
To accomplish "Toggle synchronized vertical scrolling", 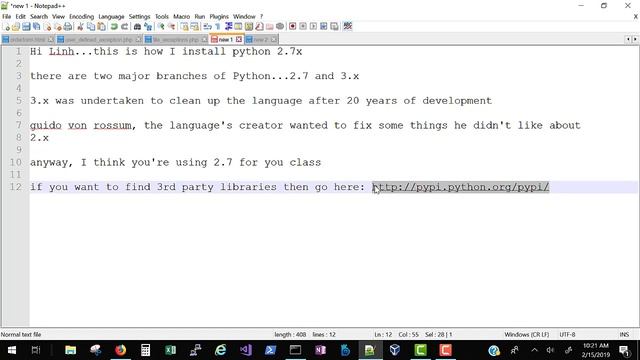I will [184, 27].
